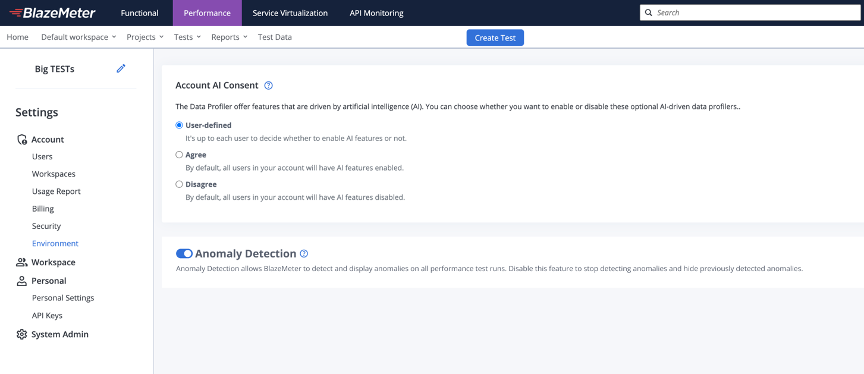Click the Account AI Consent heading
This screenshot has height=374, width=864.
pyautogui.click(x=217, y=85)
